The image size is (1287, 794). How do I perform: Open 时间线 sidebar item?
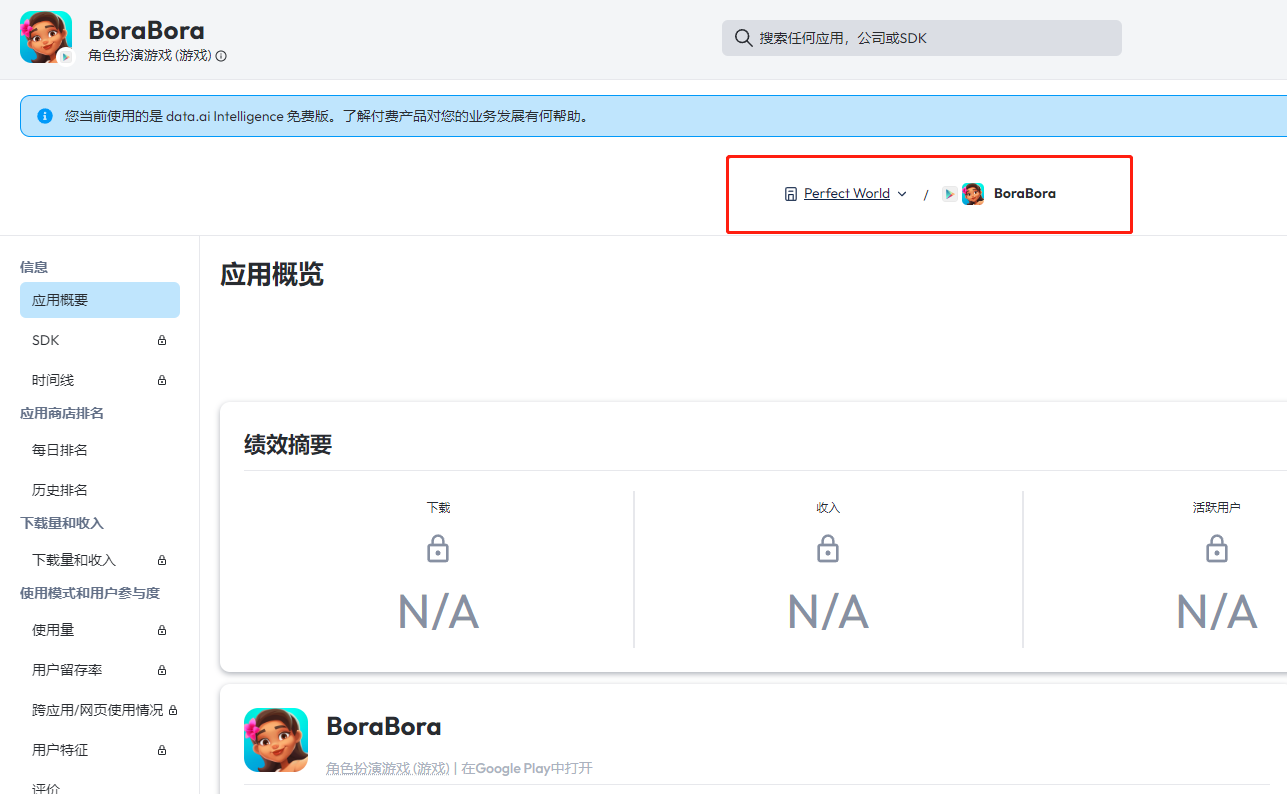(x=100, y=380)
